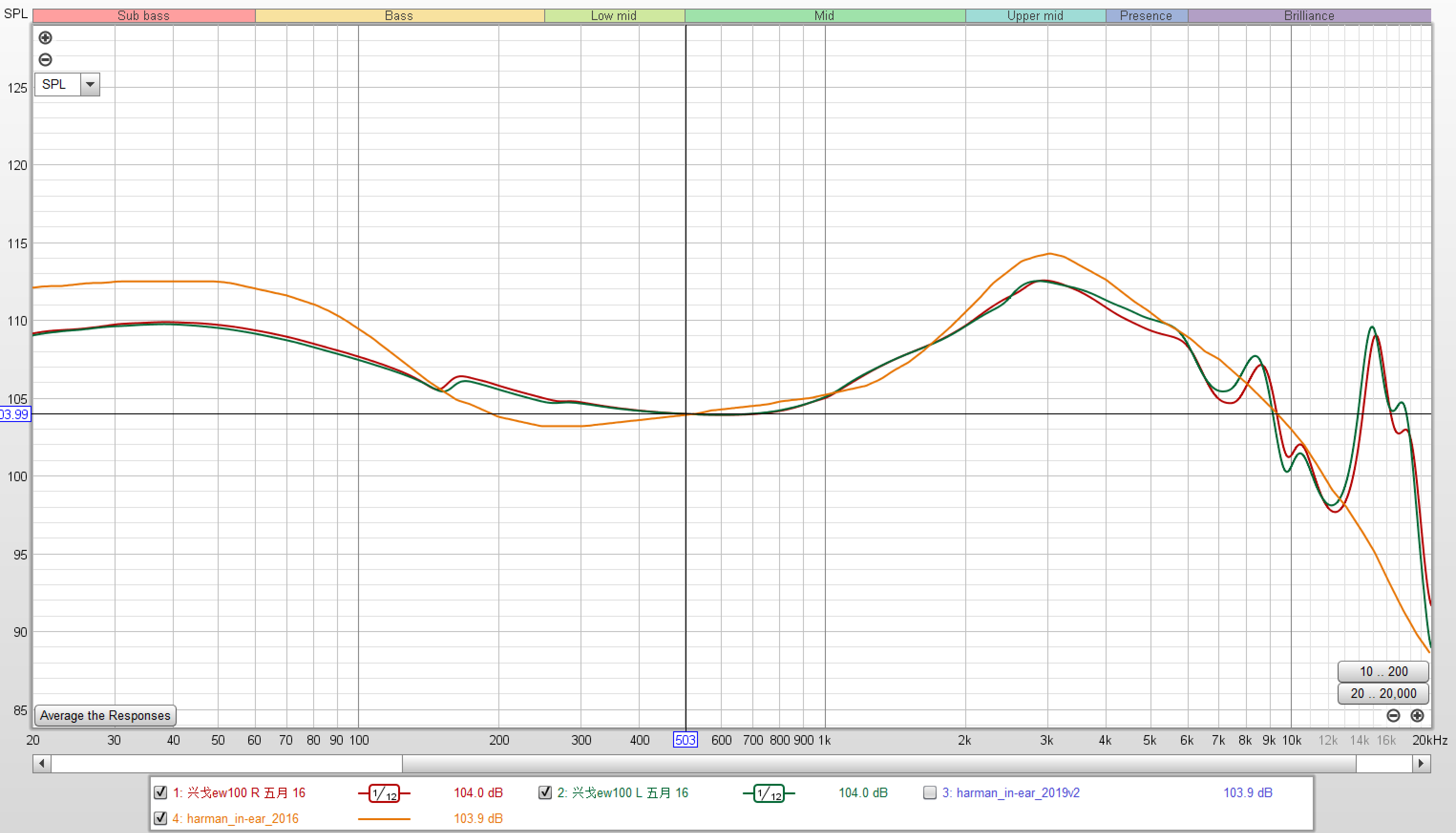This screenshot has width=1456, height=833.
Task: Click the Low mid band label
Action: click(x=614, y=15)
